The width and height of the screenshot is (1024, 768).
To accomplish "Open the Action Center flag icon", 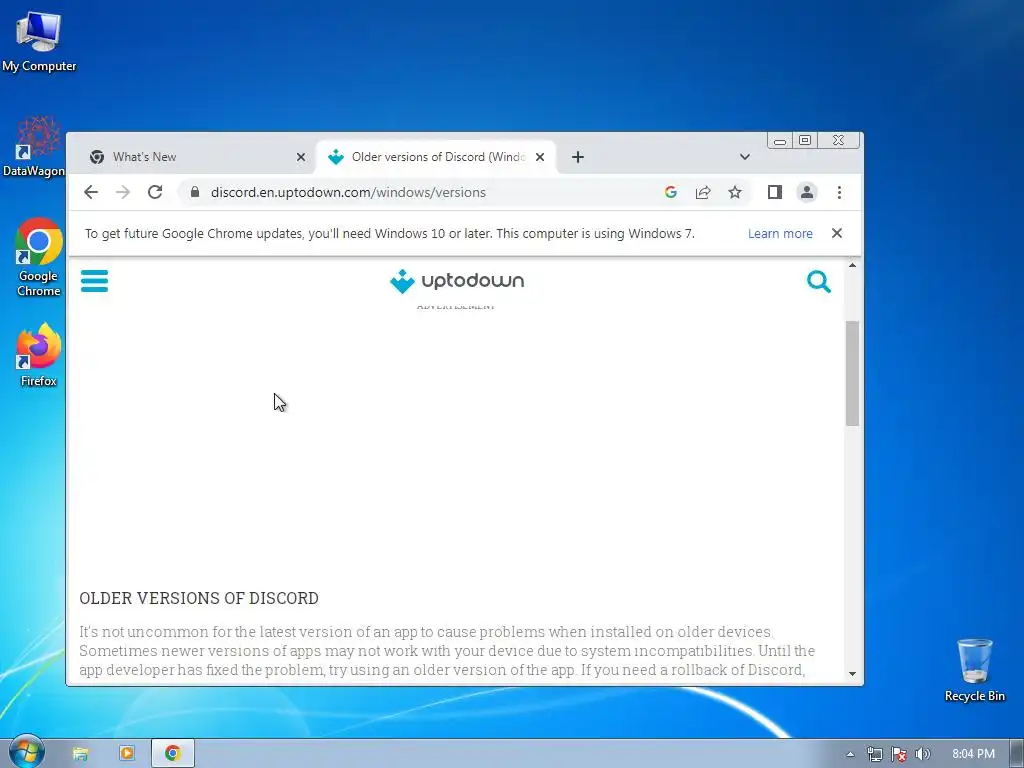I will (x=899, y=754).
